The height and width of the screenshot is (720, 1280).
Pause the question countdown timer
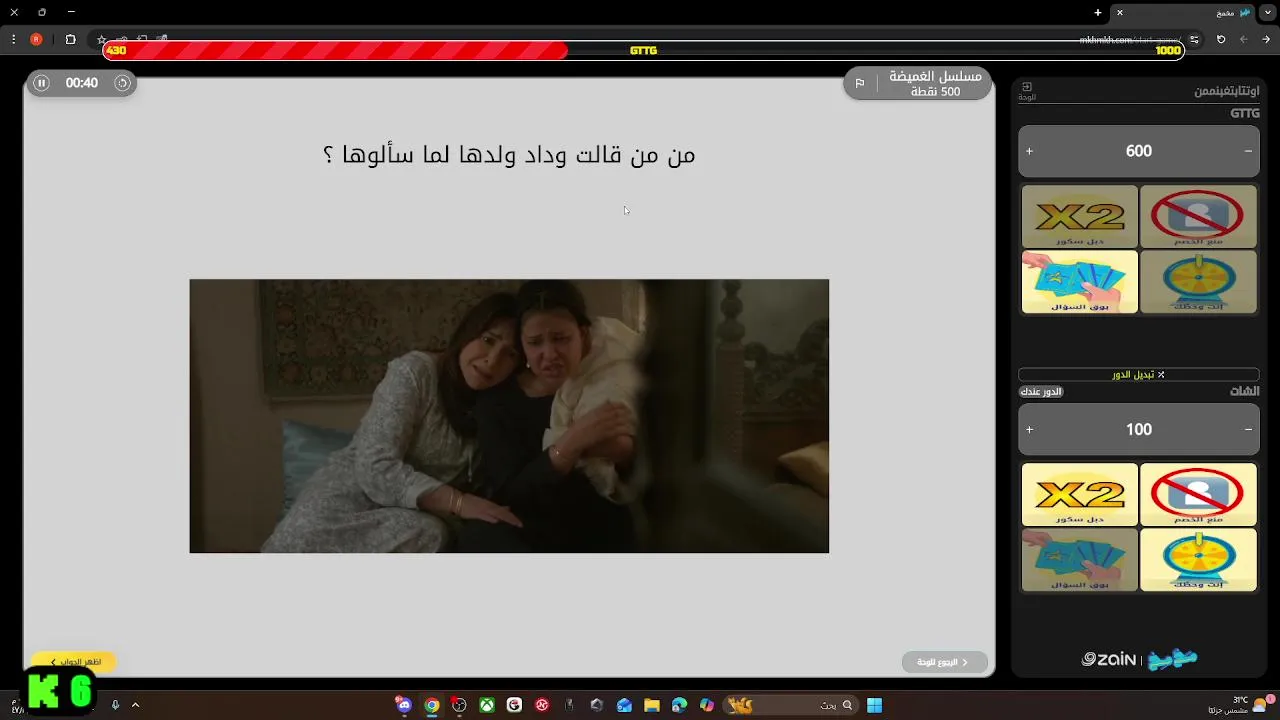coord(41,83)
